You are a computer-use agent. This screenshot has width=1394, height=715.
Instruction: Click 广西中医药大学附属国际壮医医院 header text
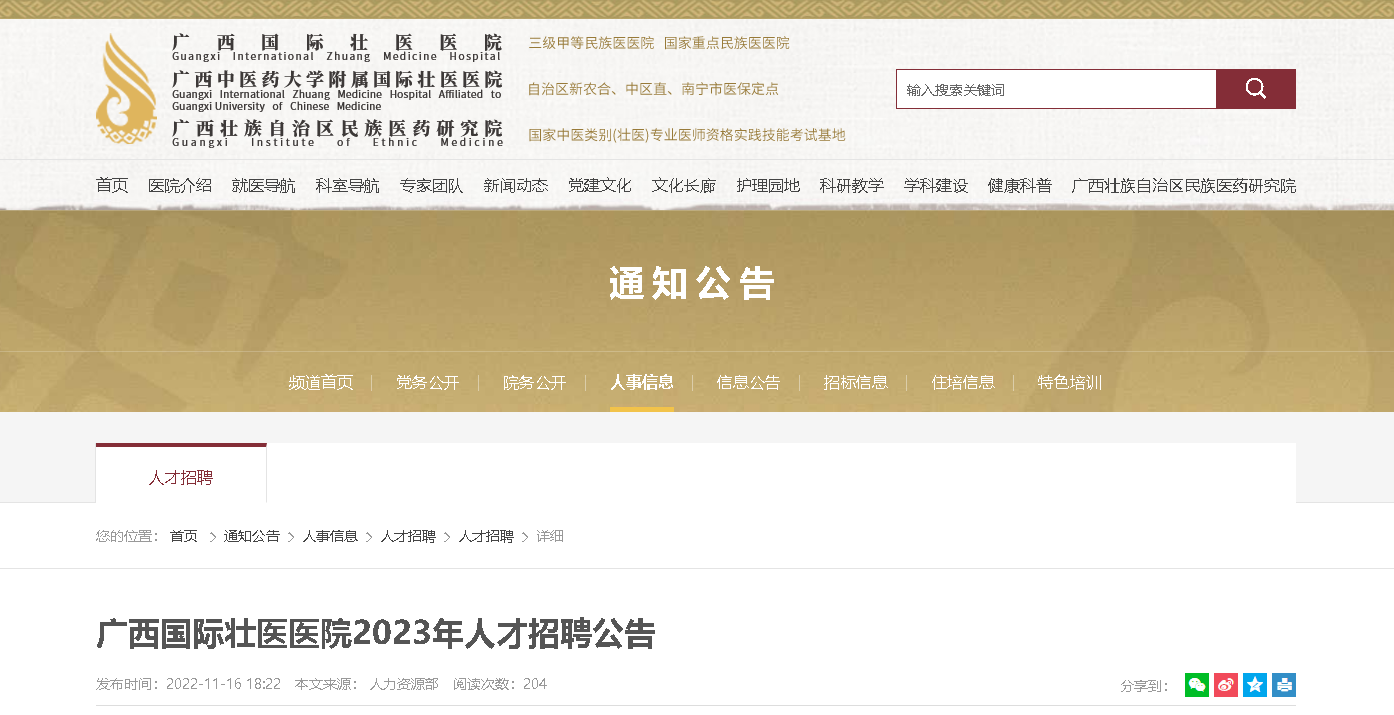coord(337,79)
